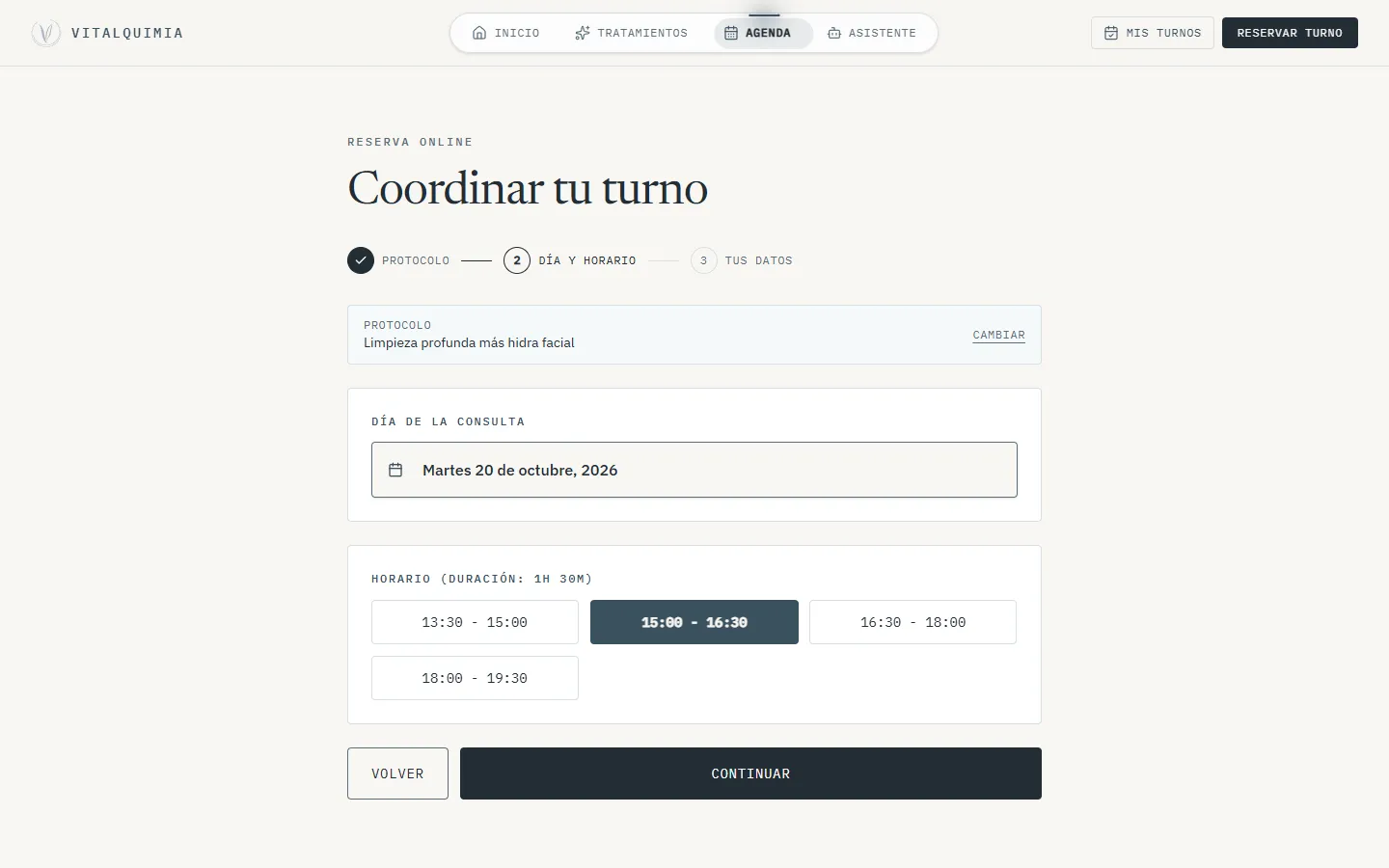
Task: Open the date picker showing Martes 20 de octubre
Action: tap(694, 470)
